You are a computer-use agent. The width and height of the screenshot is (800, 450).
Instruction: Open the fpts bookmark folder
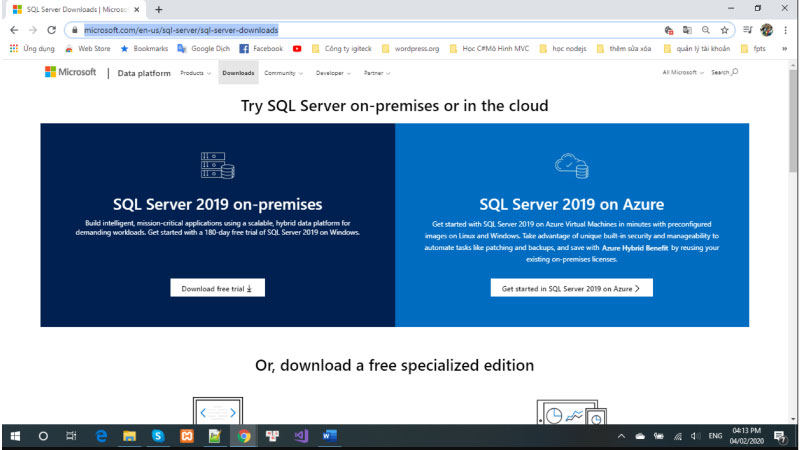pyautogui.click(x=754, y=48)
